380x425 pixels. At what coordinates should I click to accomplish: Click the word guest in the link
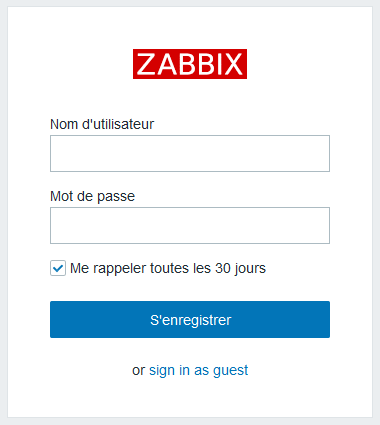click(231, 371)
